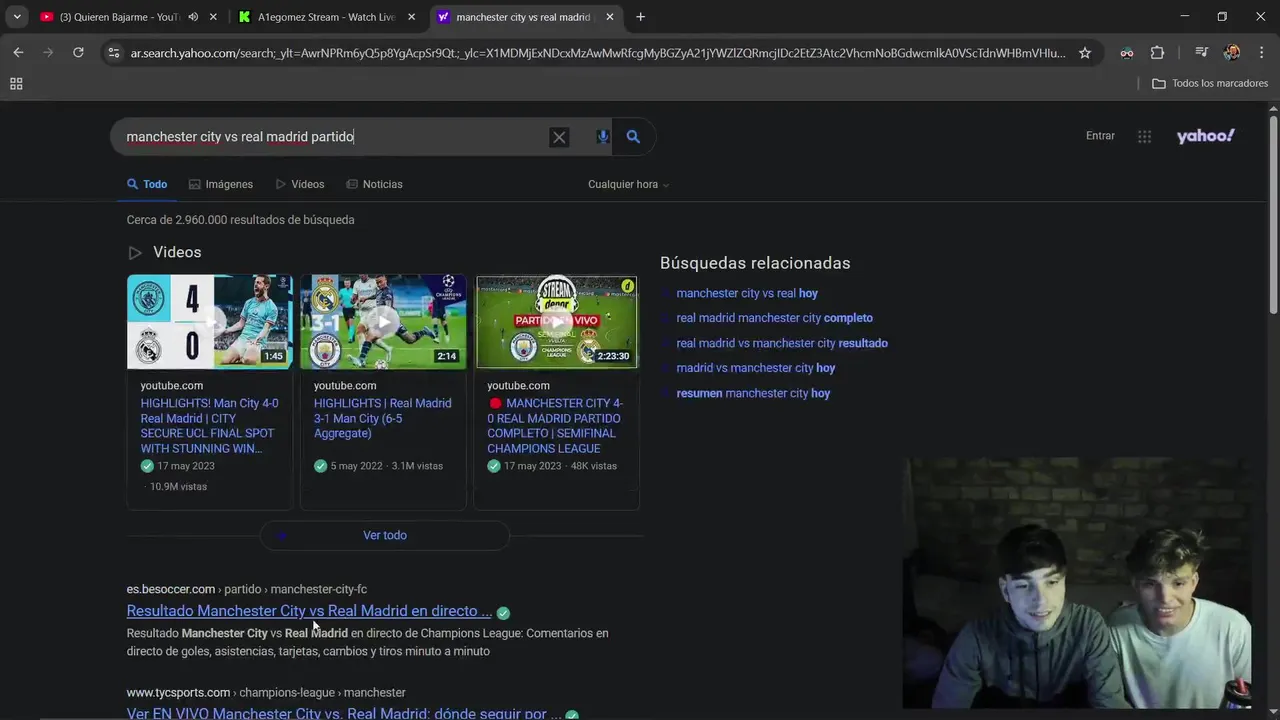
Task: Go back to previous page
Action: [18, 53]
